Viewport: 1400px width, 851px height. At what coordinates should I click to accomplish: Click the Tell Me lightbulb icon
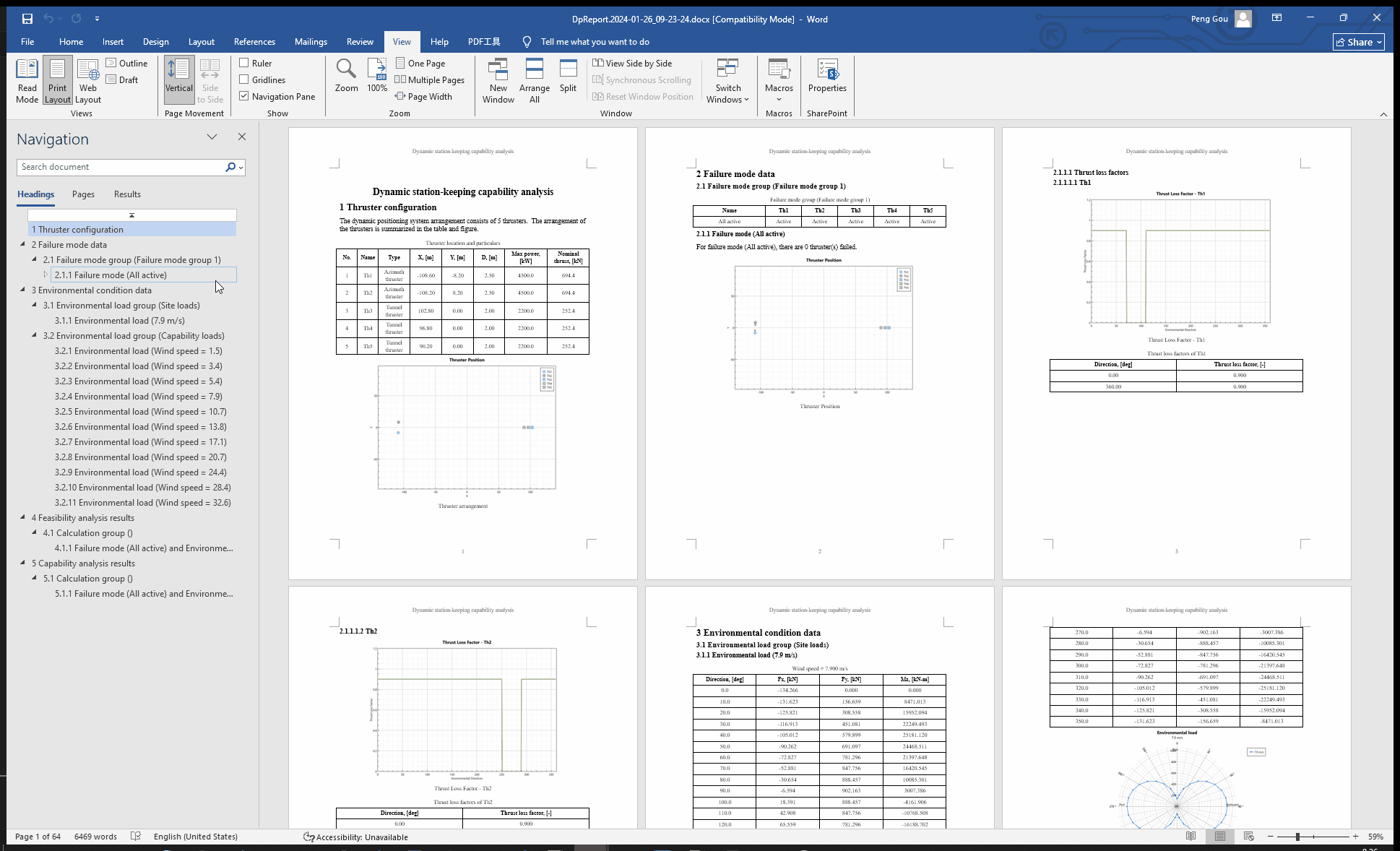point(527,42)
